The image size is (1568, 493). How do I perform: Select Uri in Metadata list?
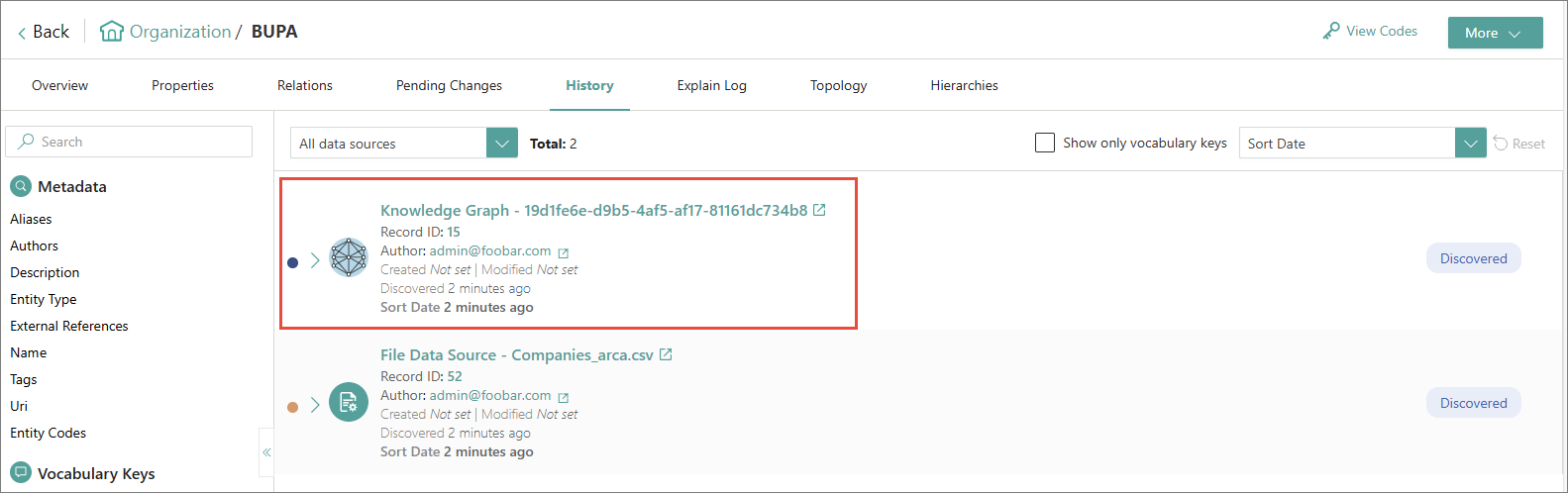coord(19,406)
